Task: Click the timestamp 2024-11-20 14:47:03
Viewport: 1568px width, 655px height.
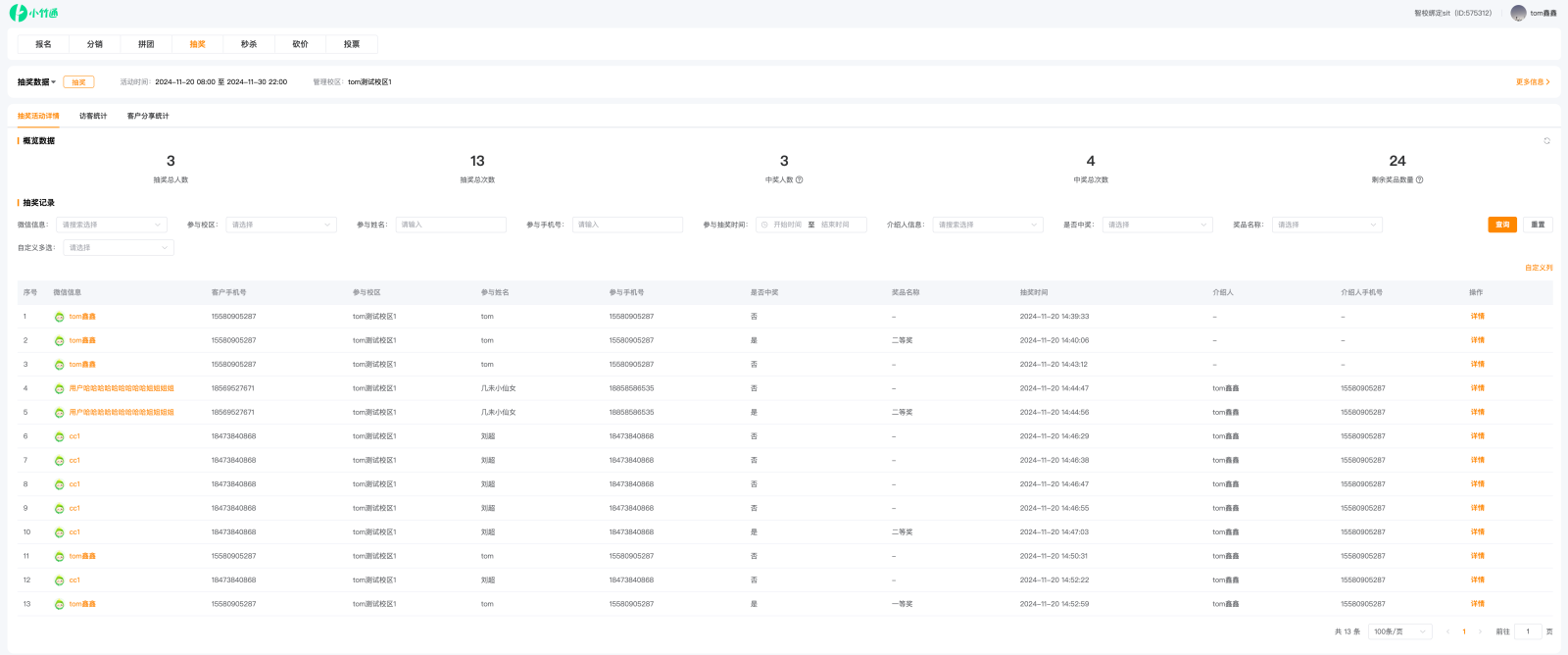Action: (x=1054, y=533)
